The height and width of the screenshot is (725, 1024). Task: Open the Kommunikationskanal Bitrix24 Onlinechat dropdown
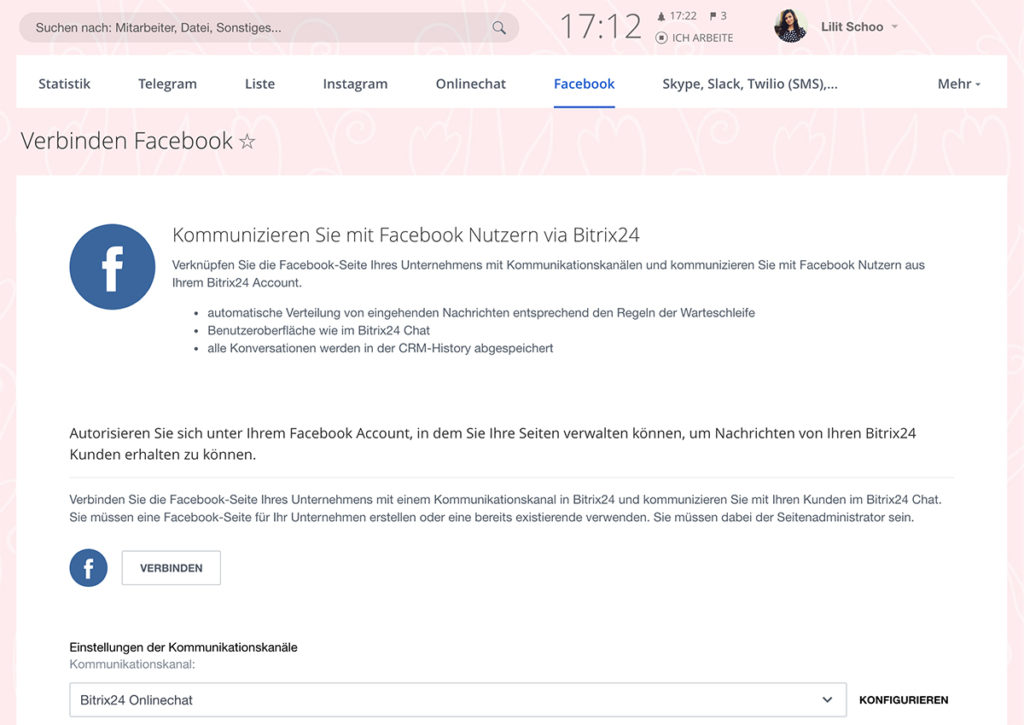coord(458,700)
